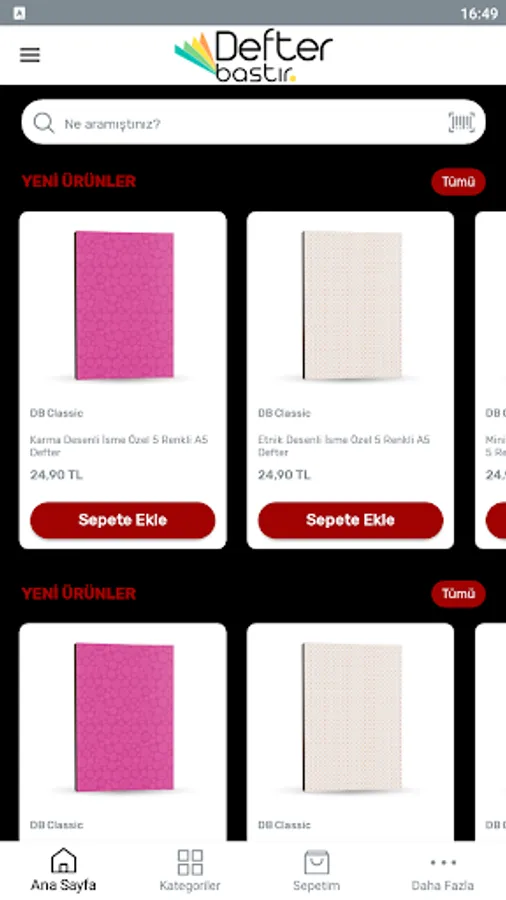Tap the Defter Bastır logo
506x900 pixels.
[253, 56]
